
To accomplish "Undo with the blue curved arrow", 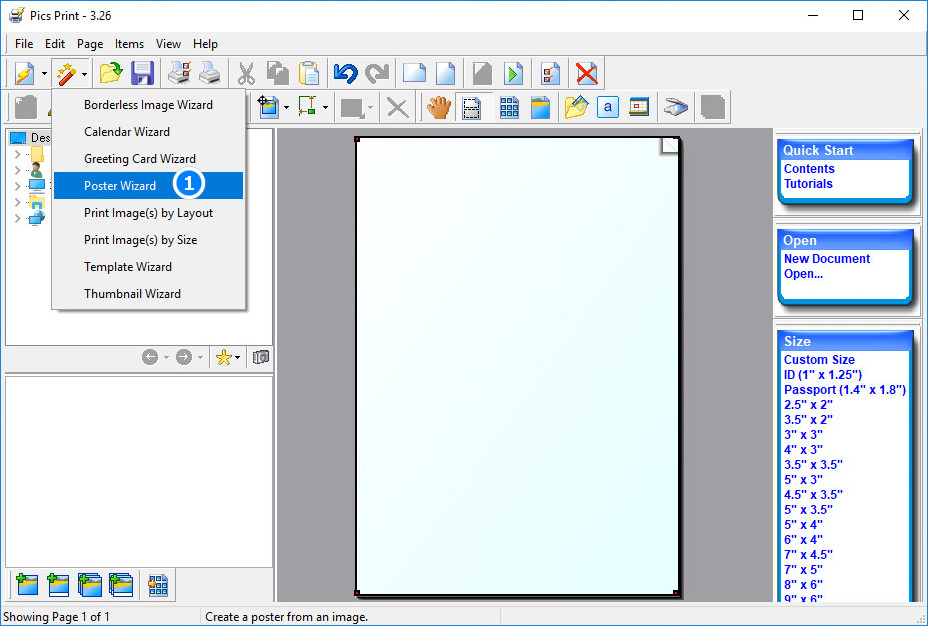I will 345,73.
